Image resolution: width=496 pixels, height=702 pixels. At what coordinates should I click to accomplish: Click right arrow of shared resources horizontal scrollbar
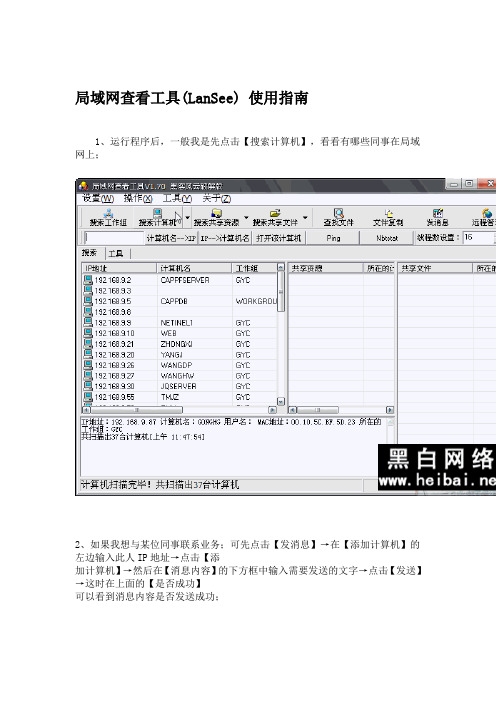click(390, 410)
